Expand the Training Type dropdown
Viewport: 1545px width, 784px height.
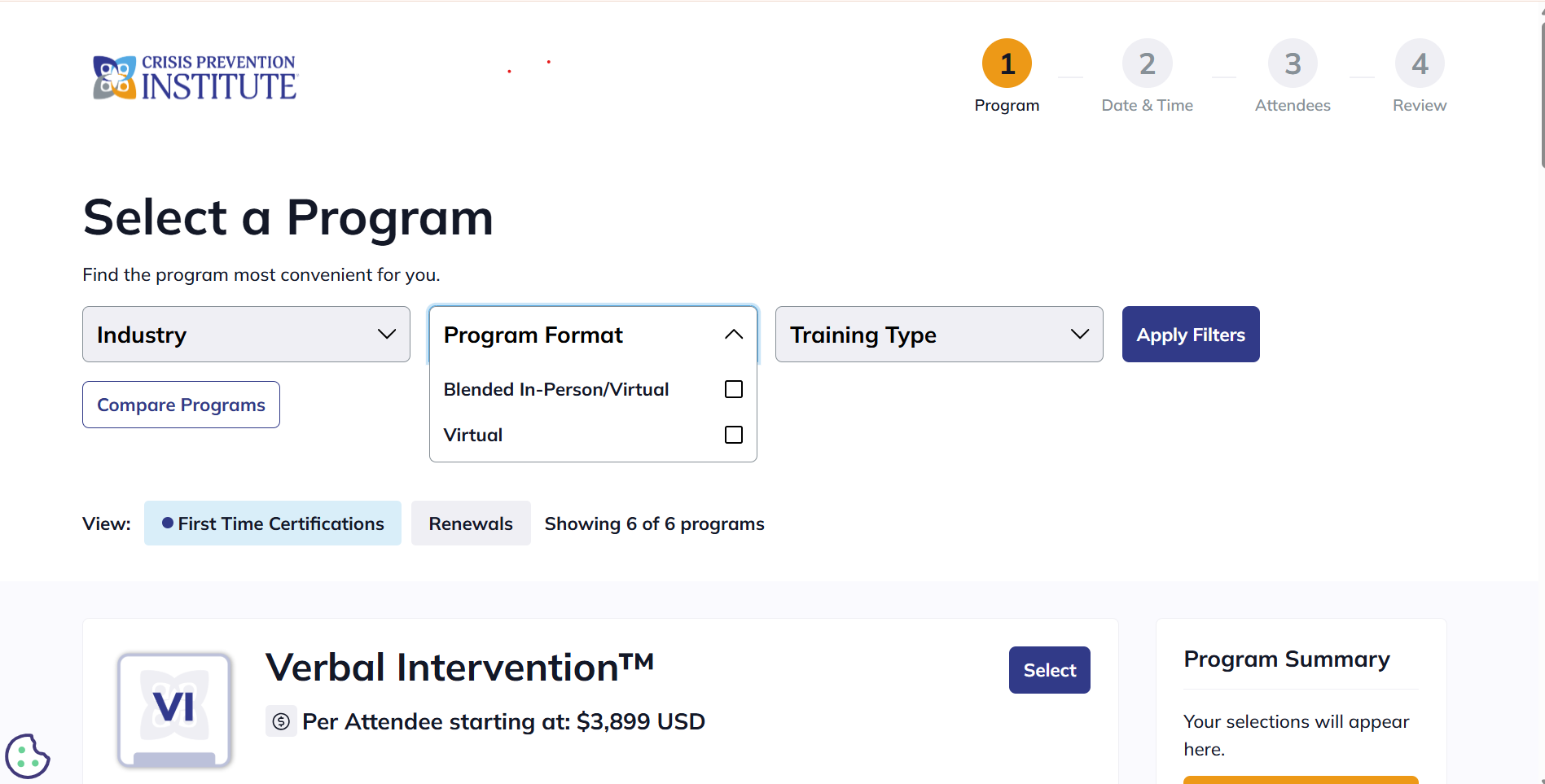[938, 334]
